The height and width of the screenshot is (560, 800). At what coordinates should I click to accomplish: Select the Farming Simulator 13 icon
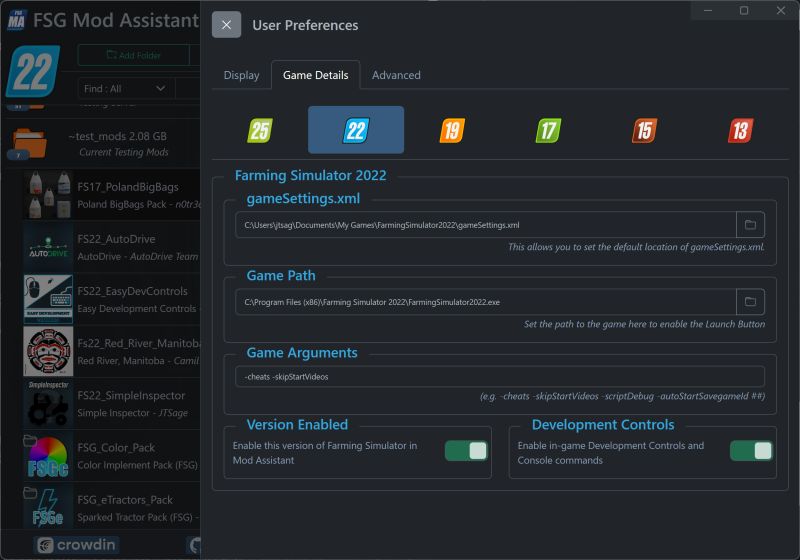740,130
